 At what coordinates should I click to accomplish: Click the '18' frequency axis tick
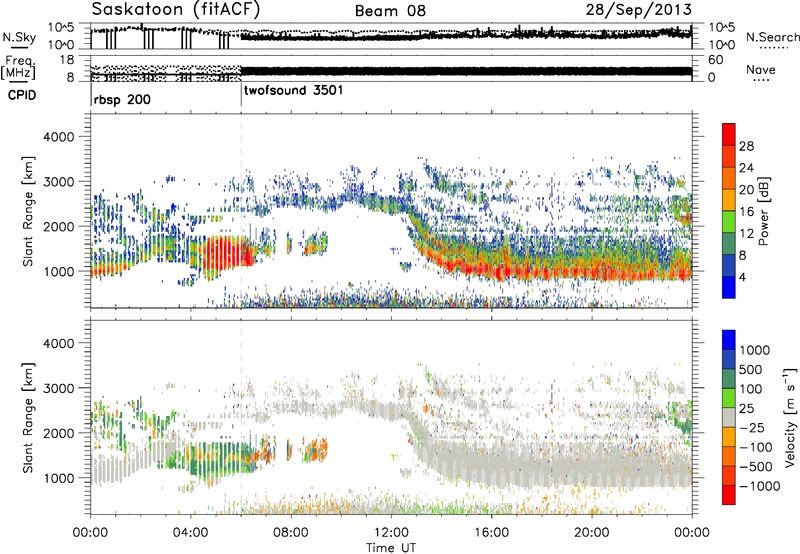click(66, 60)
